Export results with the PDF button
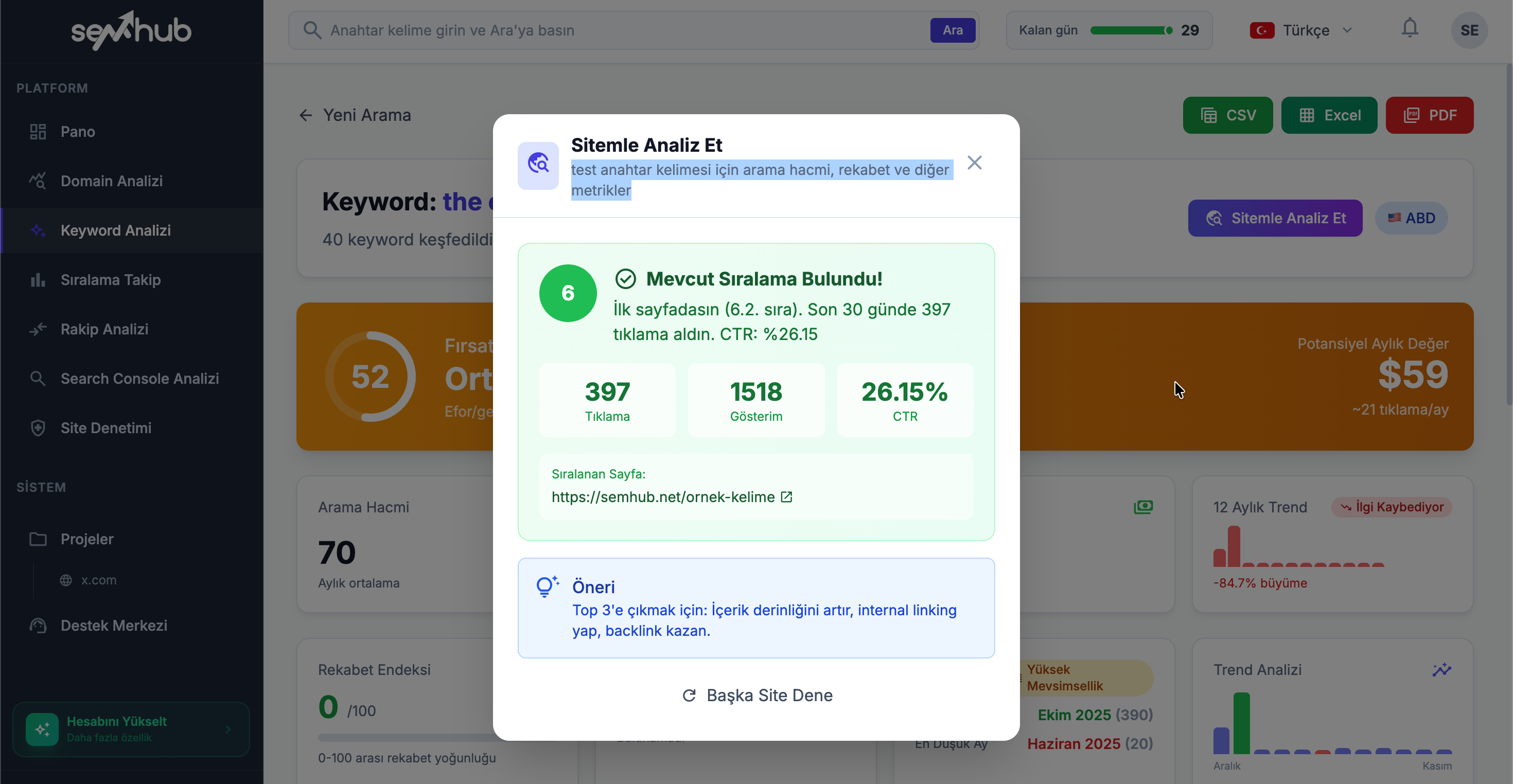 pos(1429,115)
